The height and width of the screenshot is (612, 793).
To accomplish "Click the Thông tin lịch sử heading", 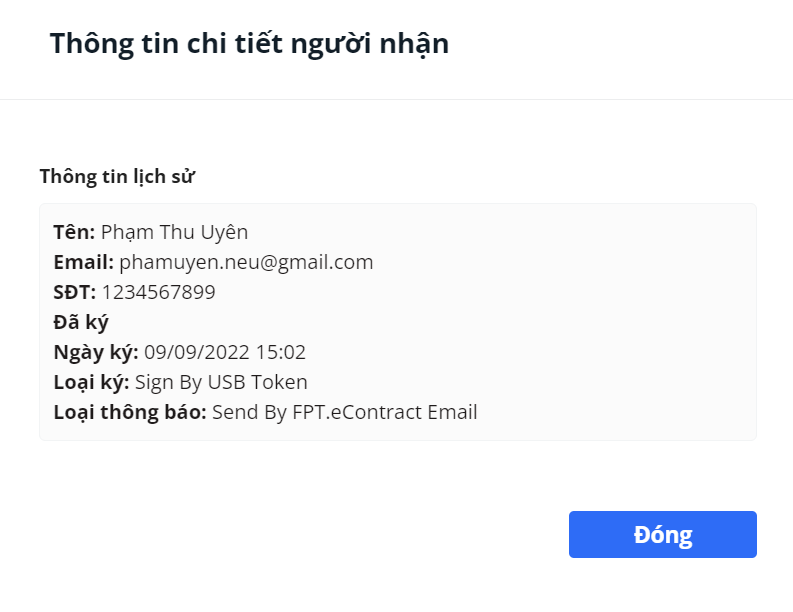I will tap(117, 177).
